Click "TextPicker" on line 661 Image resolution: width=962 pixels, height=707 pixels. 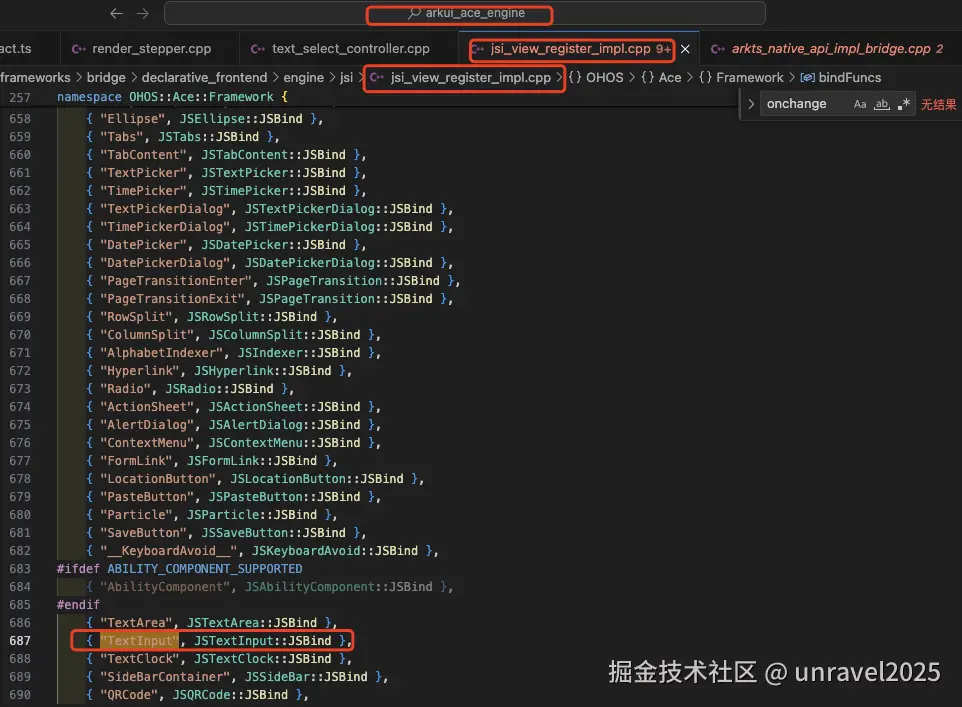[x=144, y=172]
